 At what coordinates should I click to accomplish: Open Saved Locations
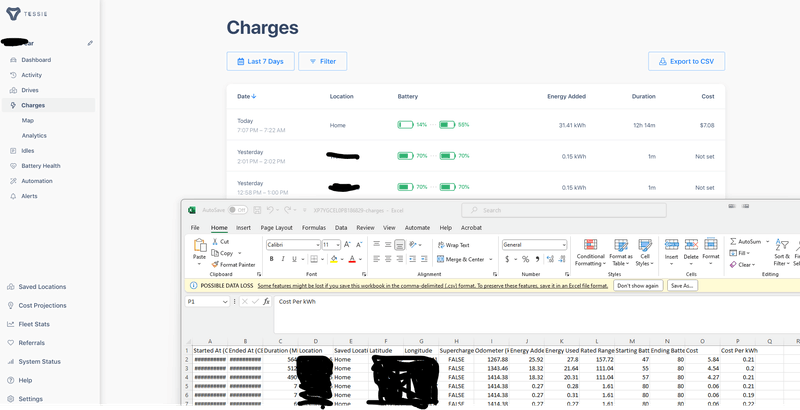point(42,287)
